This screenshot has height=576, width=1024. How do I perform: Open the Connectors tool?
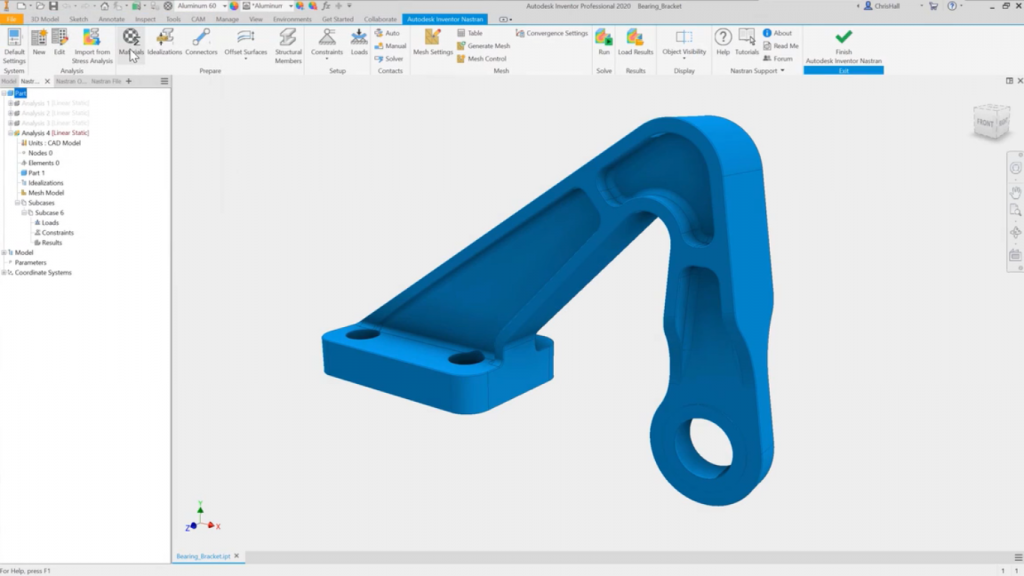click(202, 43)
